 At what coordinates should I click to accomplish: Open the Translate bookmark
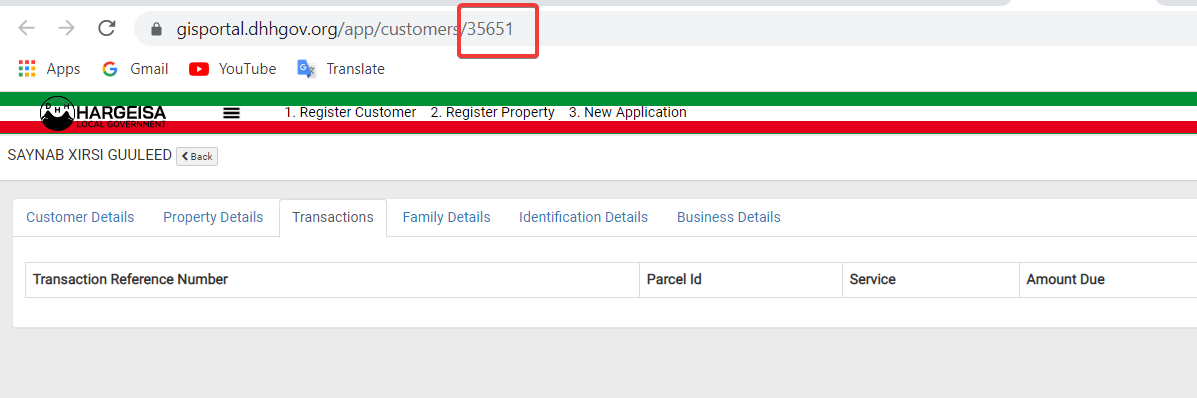(x=340, y=69)
